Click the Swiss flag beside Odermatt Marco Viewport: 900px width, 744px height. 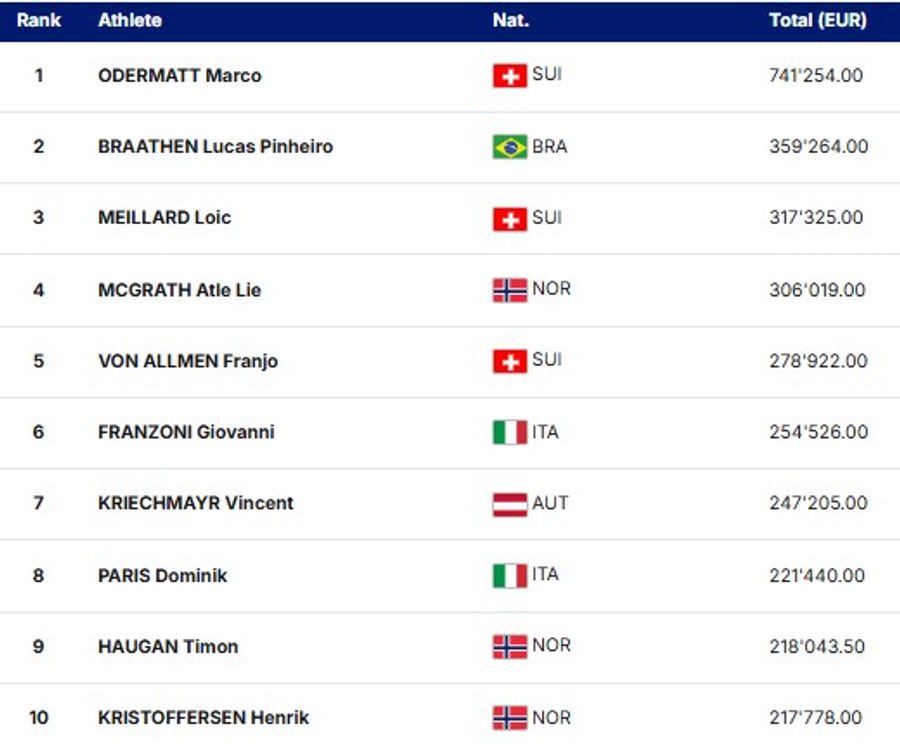pos(509,76)
